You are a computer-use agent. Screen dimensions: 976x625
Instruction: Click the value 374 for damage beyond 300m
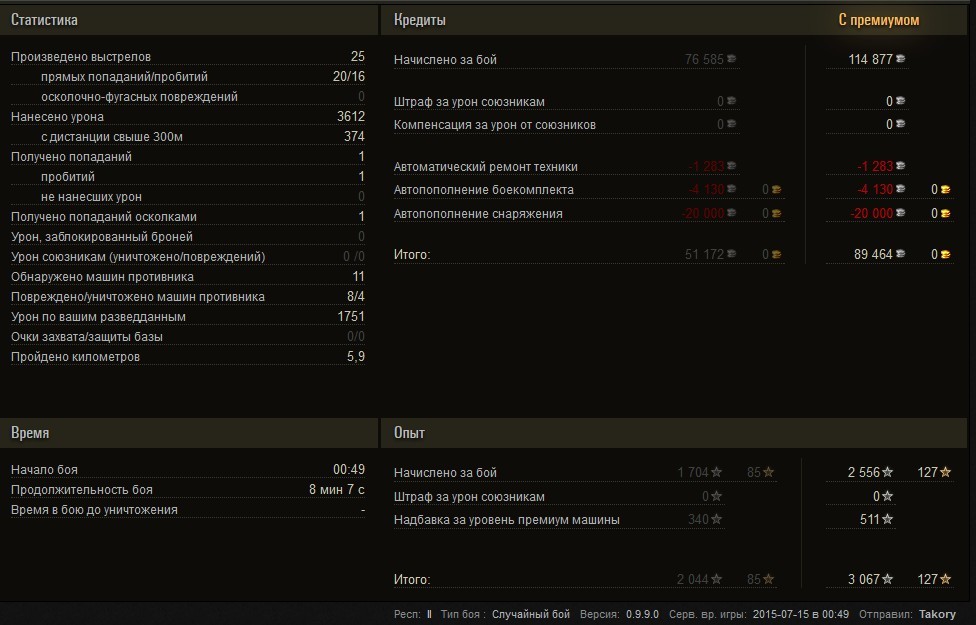tap(354, 136)
